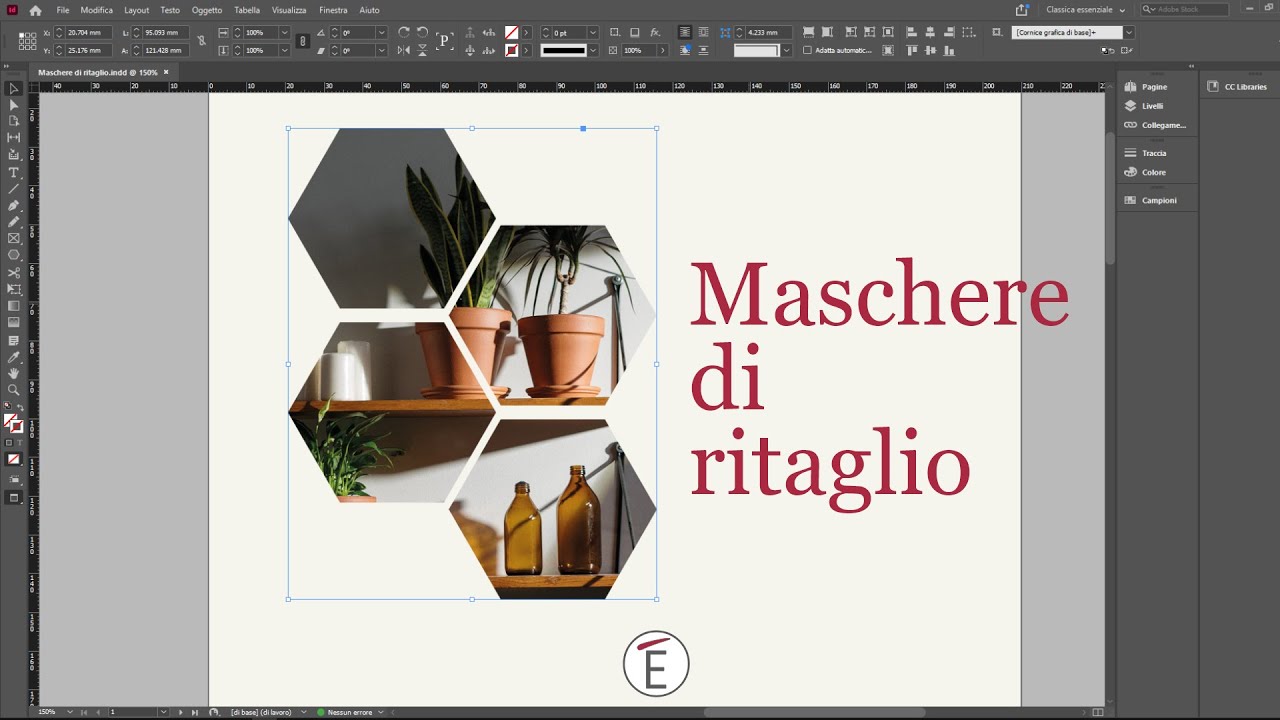The image size is (1280, 720).
Task: Select the Selection tool arrow
Action: (x=14, y=88)
